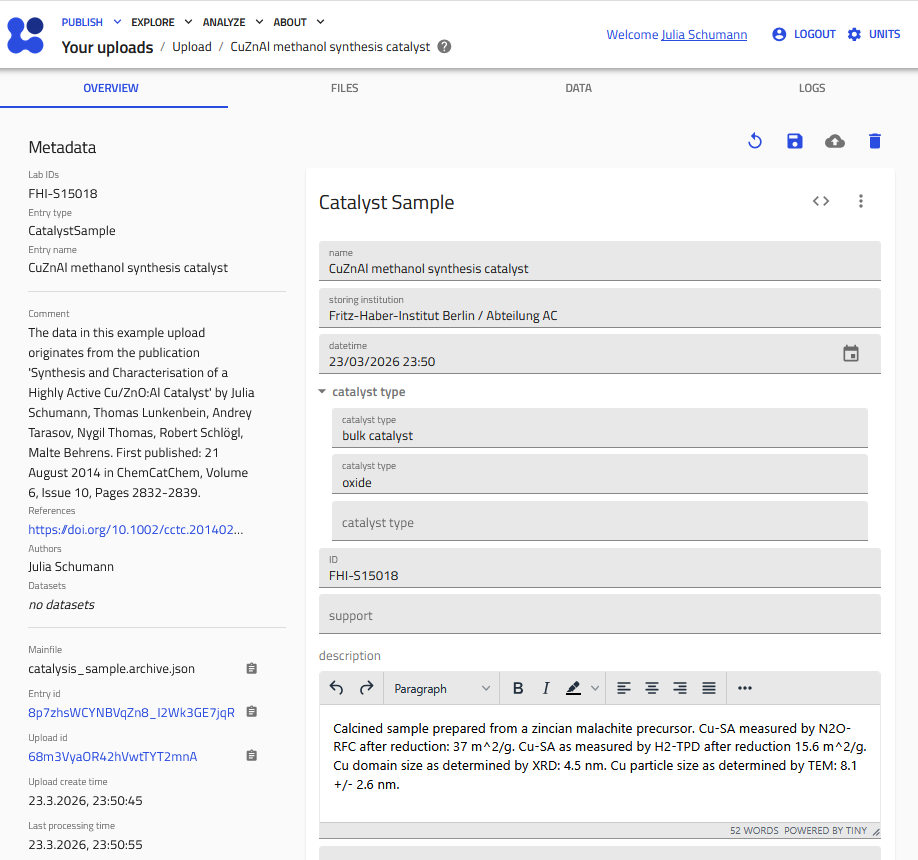Center align the description text
The width and height of the screenshot is (918, 860).
coord(652,688)
